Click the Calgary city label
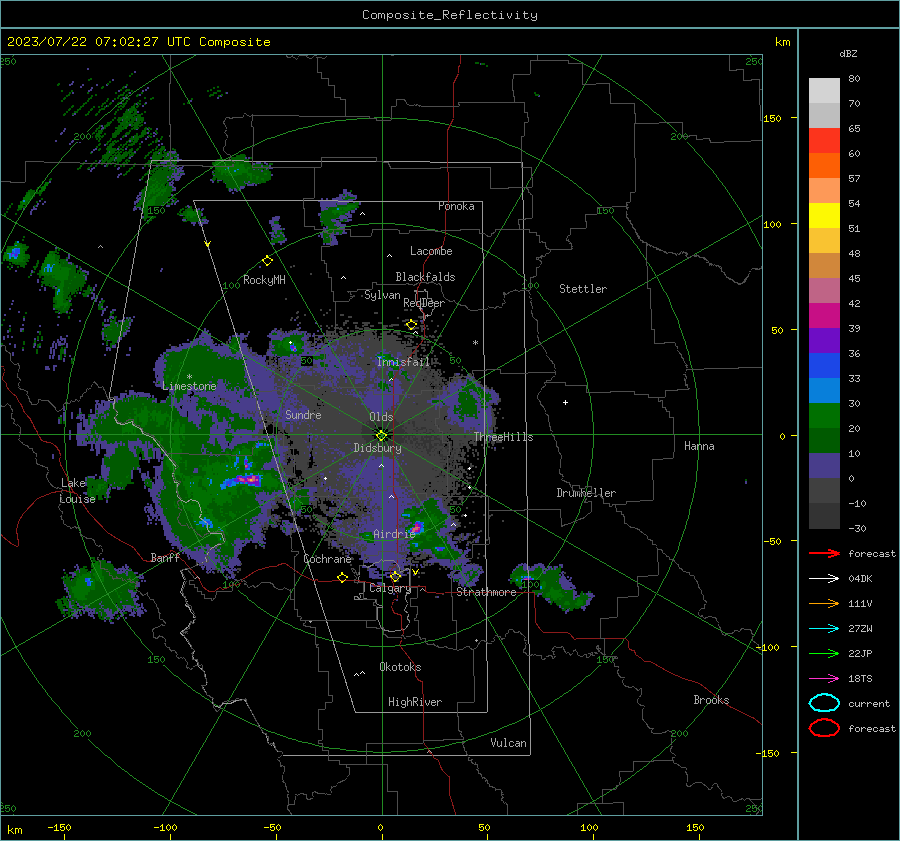900x841 pixels. pyautogui.click(x=390, y=588)
